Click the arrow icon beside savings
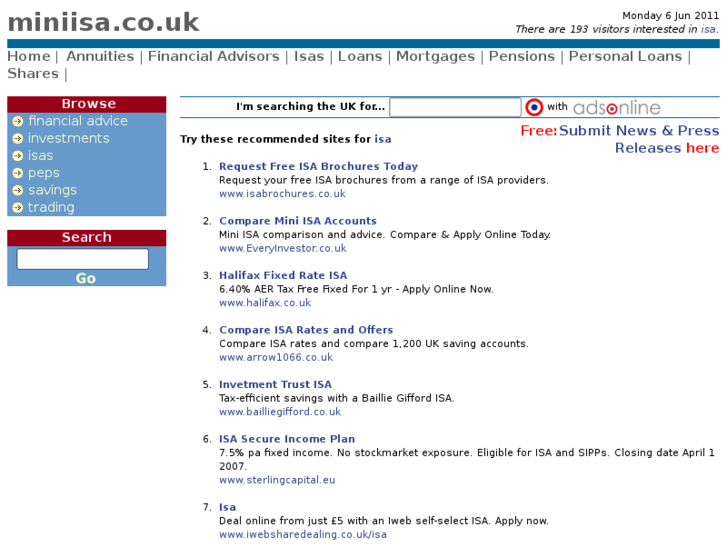This screenshot has width=727, height=545. 18,190
